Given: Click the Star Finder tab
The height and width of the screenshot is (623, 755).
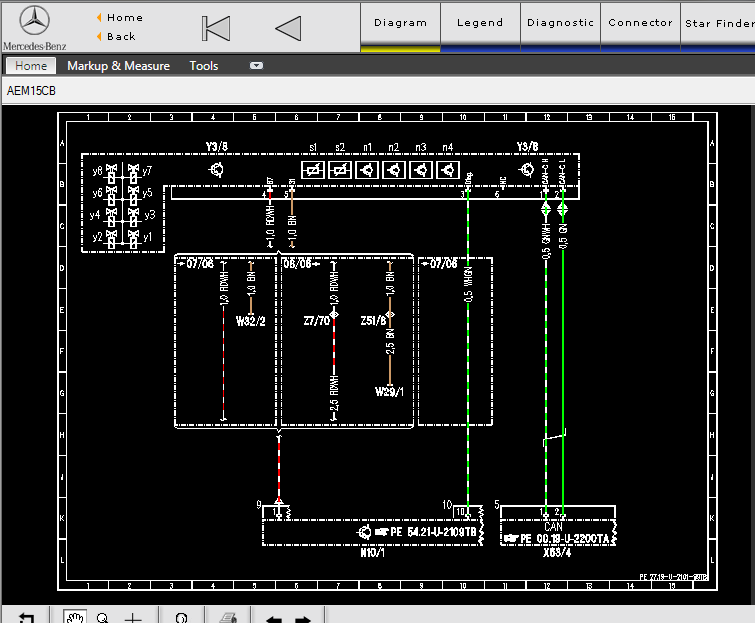Looking at the screenshot, I should coord(719,23).
